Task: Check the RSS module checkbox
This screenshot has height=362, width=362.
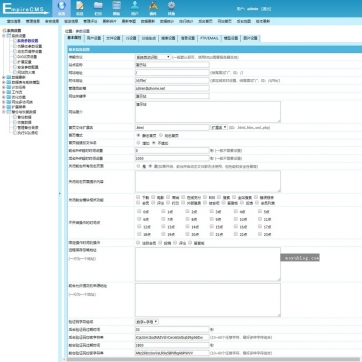Action: pos(205,197)
